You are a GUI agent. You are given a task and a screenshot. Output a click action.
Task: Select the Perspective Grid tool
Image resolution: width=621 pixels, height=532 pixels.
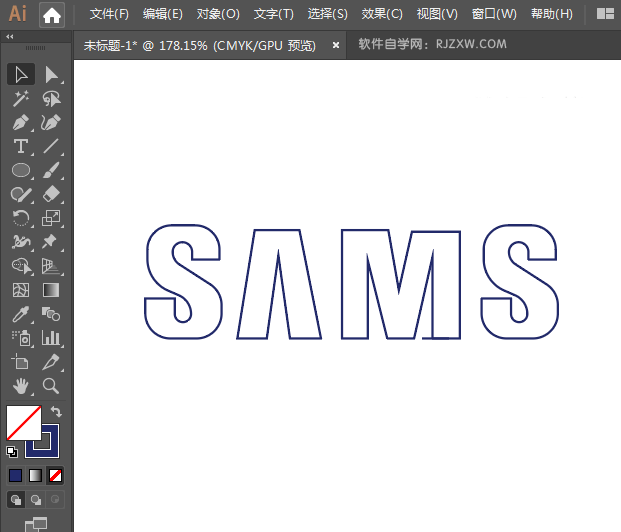(x=51, y=266)
